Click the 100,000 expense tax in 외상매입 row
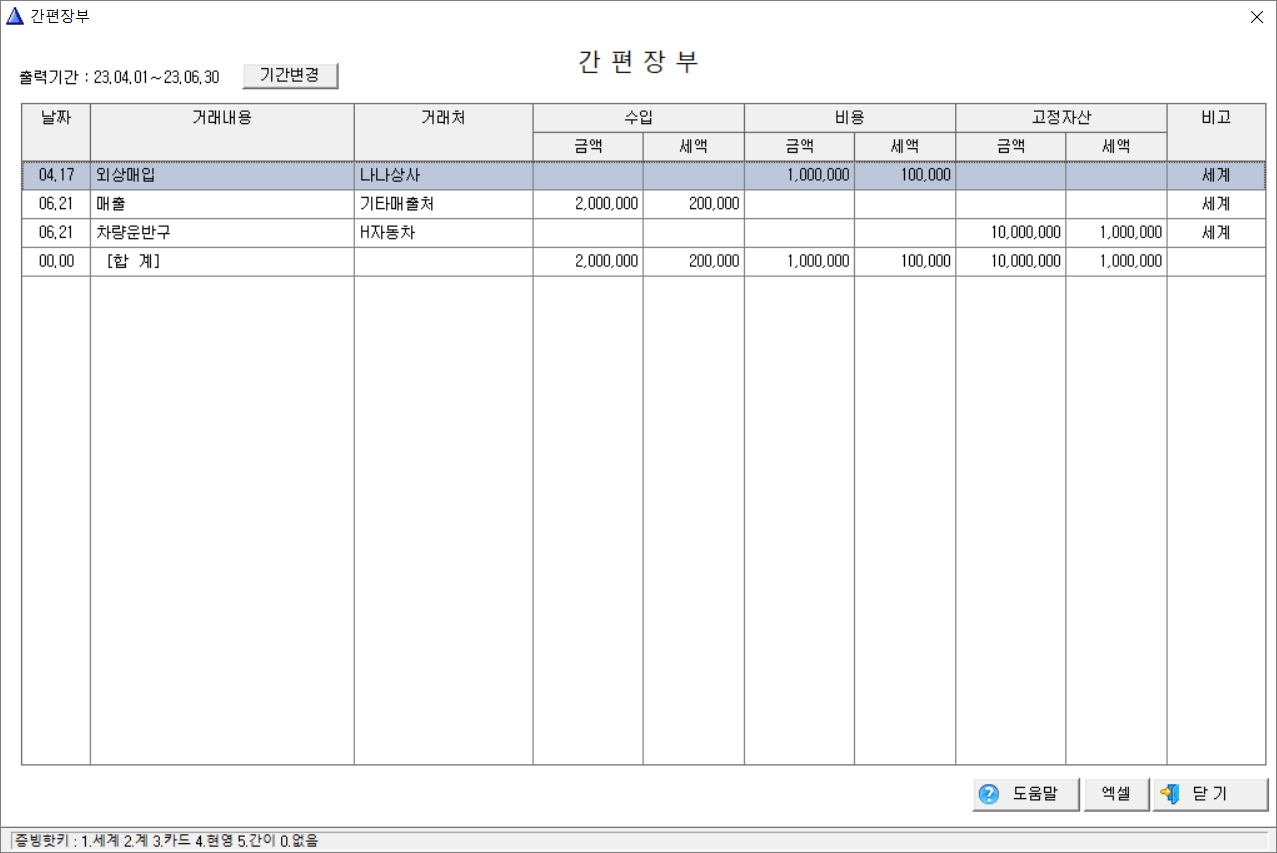This screenshot has width=1277, height=853. pyautogui.click(x=905, y=175)
